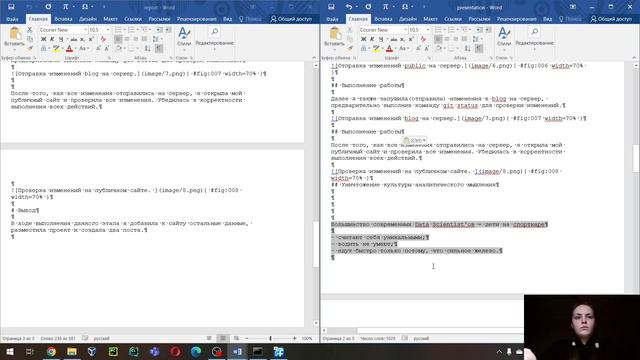The height and width of the screenshot is (360, 640).
Task: Open font name dropdown in the report window
Action: (x=85, y=30)
